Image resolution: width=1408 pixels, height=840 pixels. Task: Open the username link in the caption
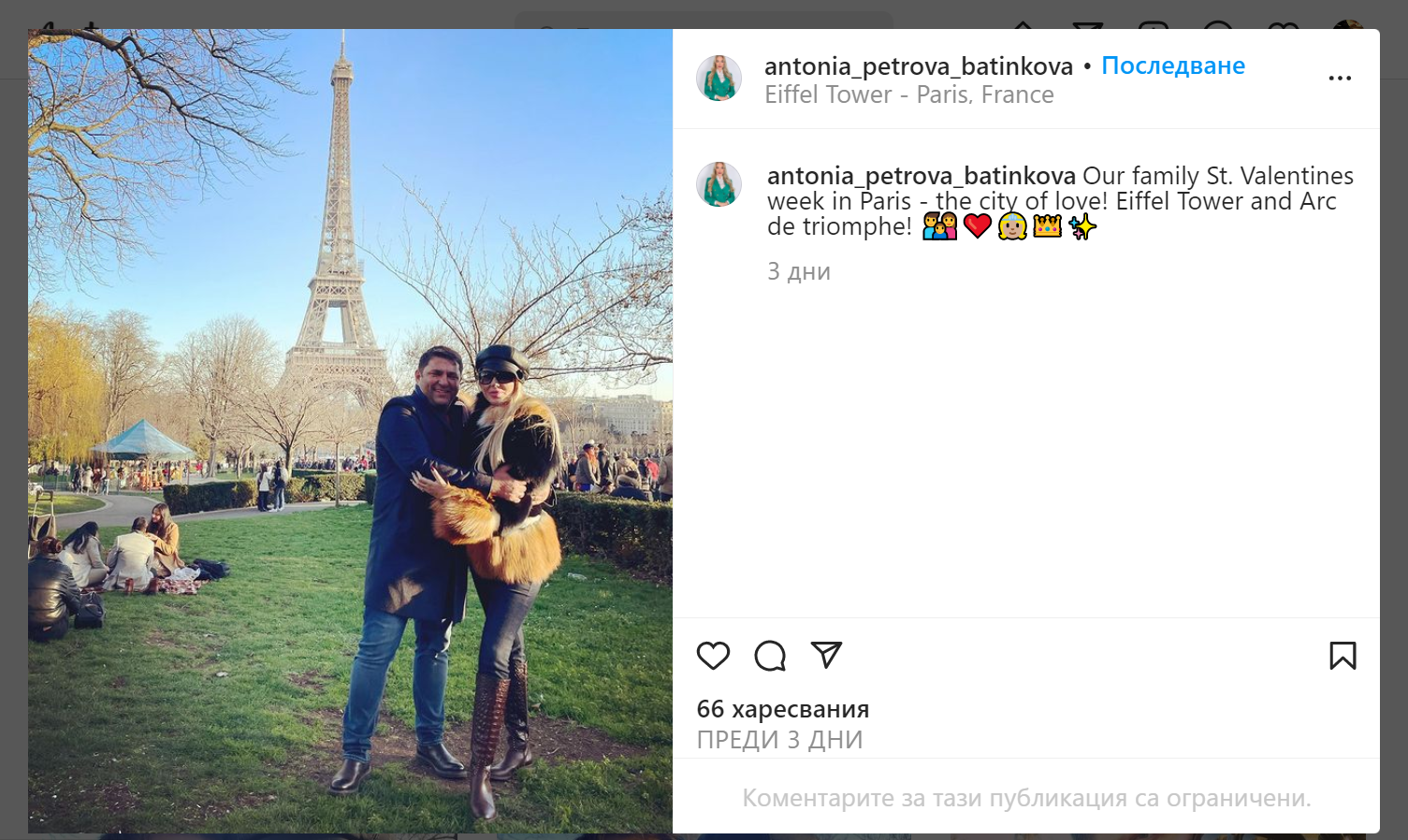[922, 176]
